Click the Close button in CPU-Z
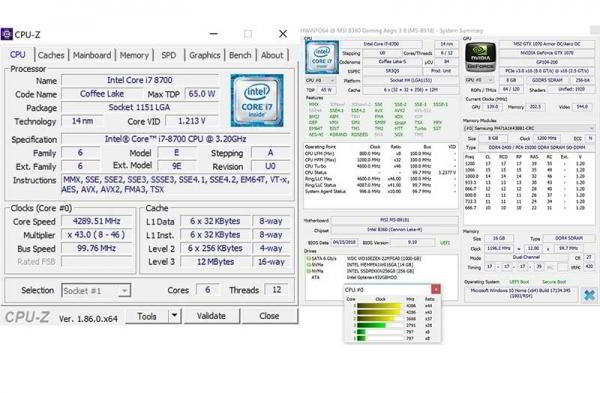The width and height of the screenshot is (600, 393). coord(269,316)
